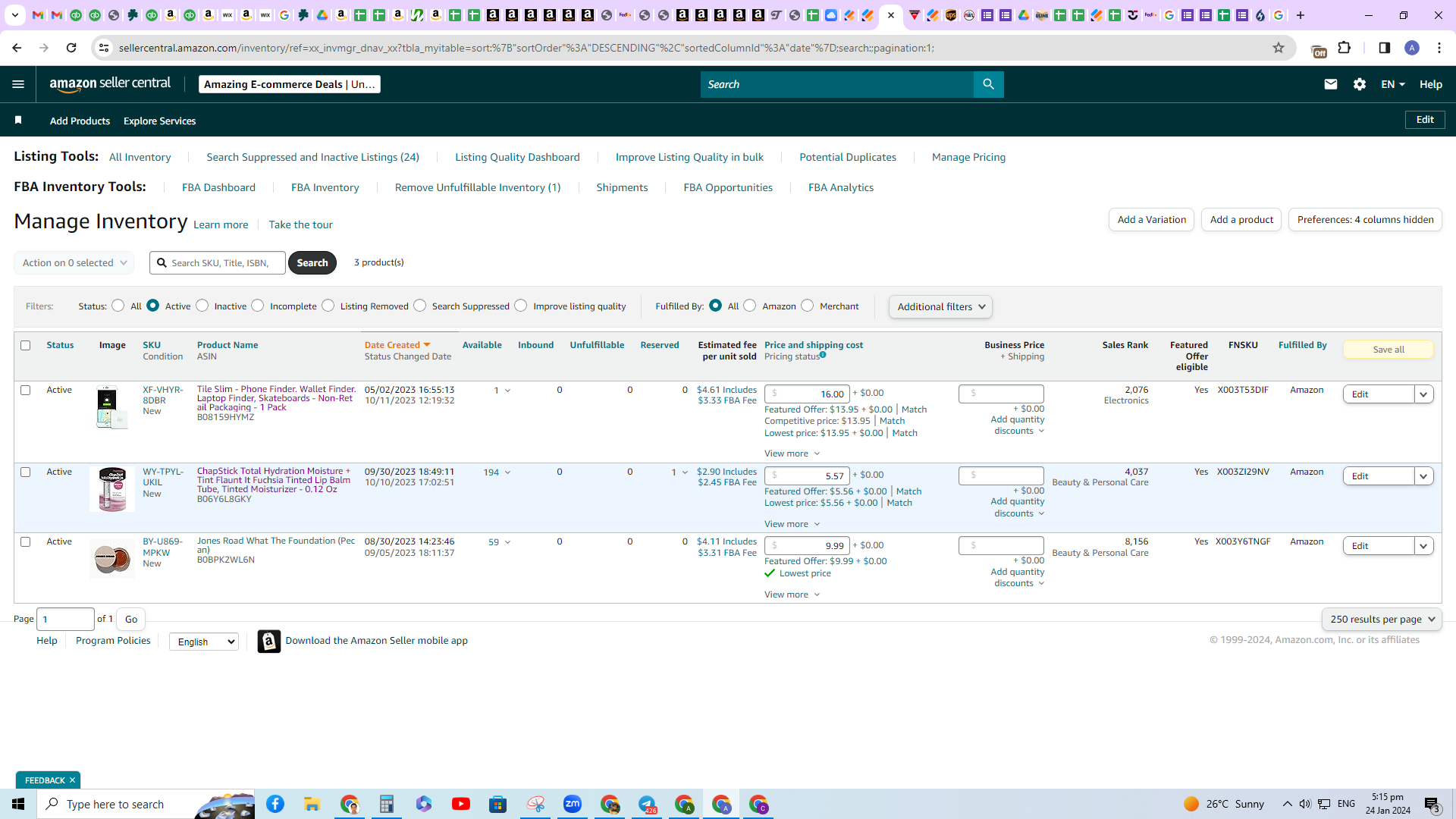1456x819 pixels.
Task: Select the All status radio button
Action: point(118,306)
